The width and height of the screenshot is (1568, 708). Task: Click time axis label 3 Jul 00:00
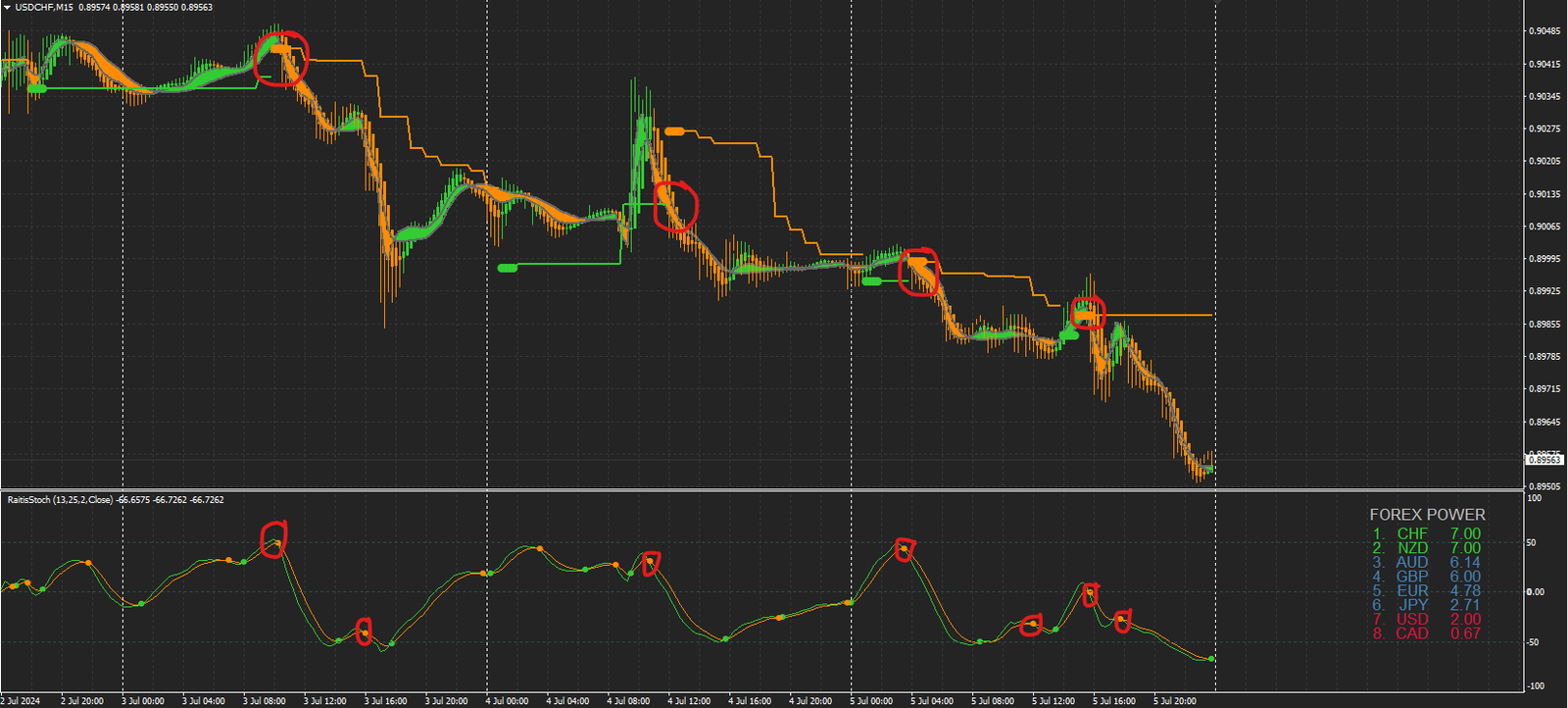pyautogui.click(x=143, y=701)
